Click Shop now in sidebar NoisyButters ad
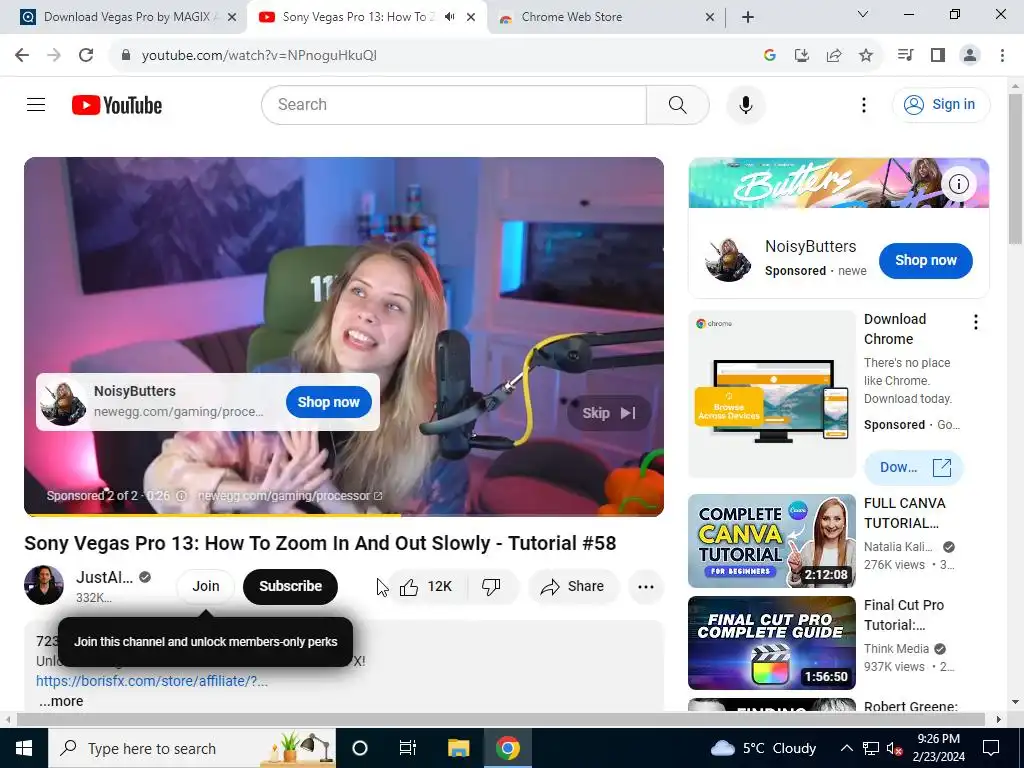 pos(925,260)
